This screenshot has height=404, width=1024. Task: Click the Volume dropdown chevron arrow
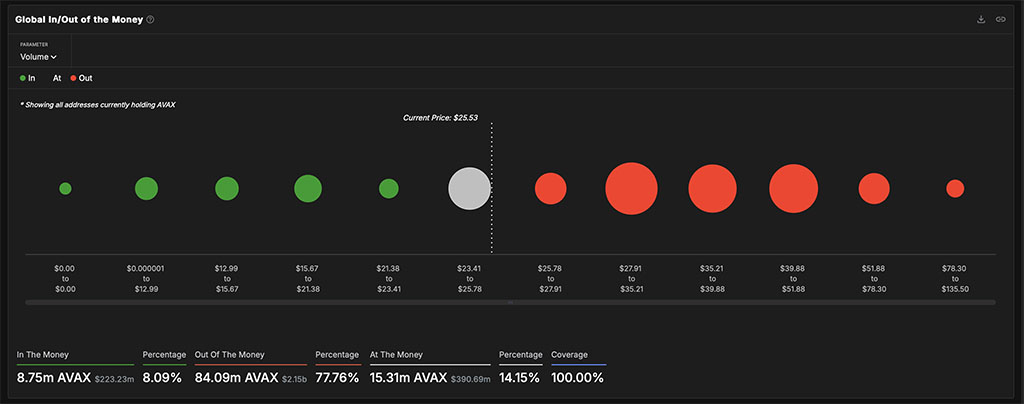pos(54,57)
